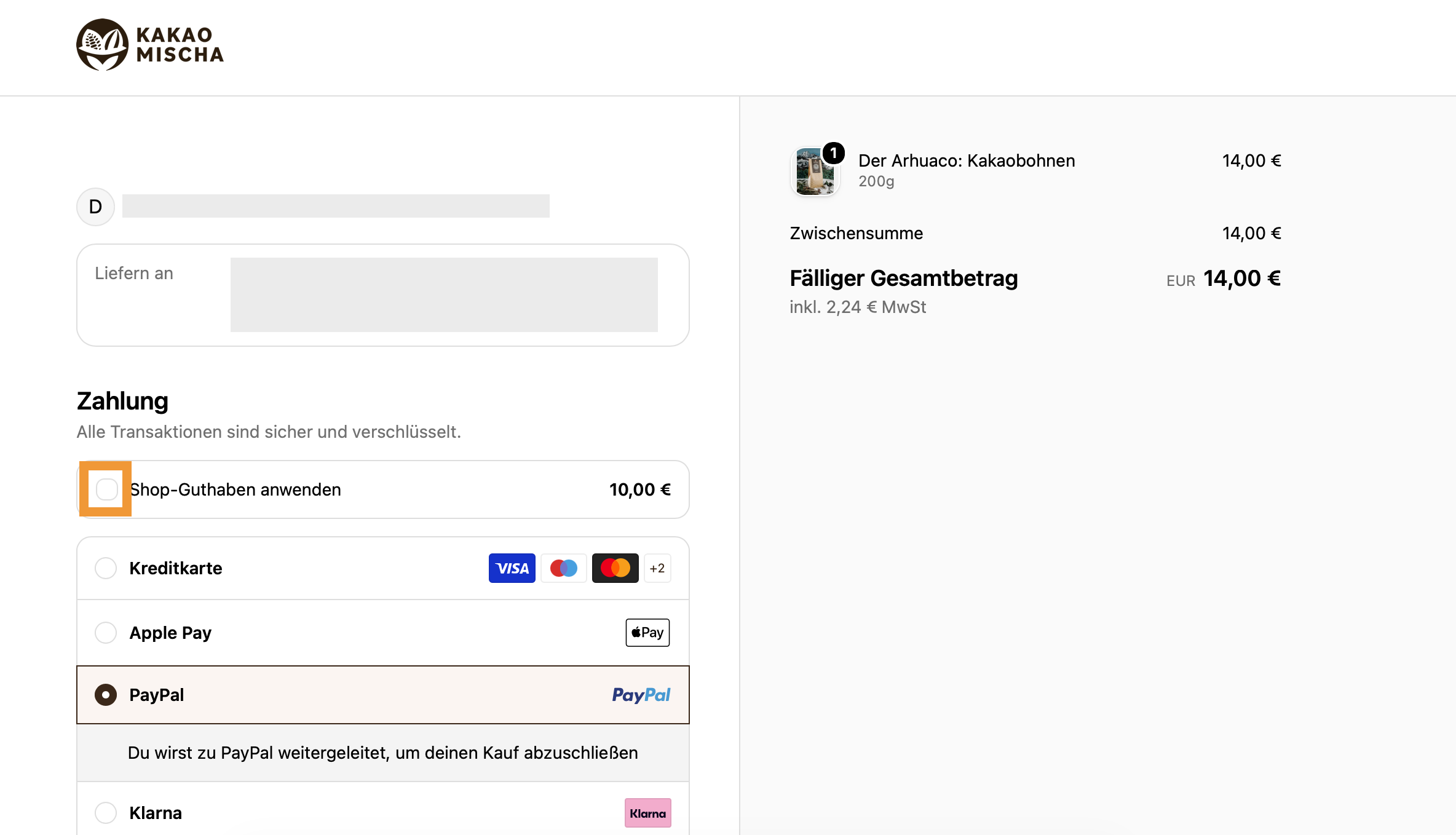Click the Kakao Mischa logo
Image resolution: width=1456 pixels, height=835 pixels.
pyautogui.click(x=150, y=45)
